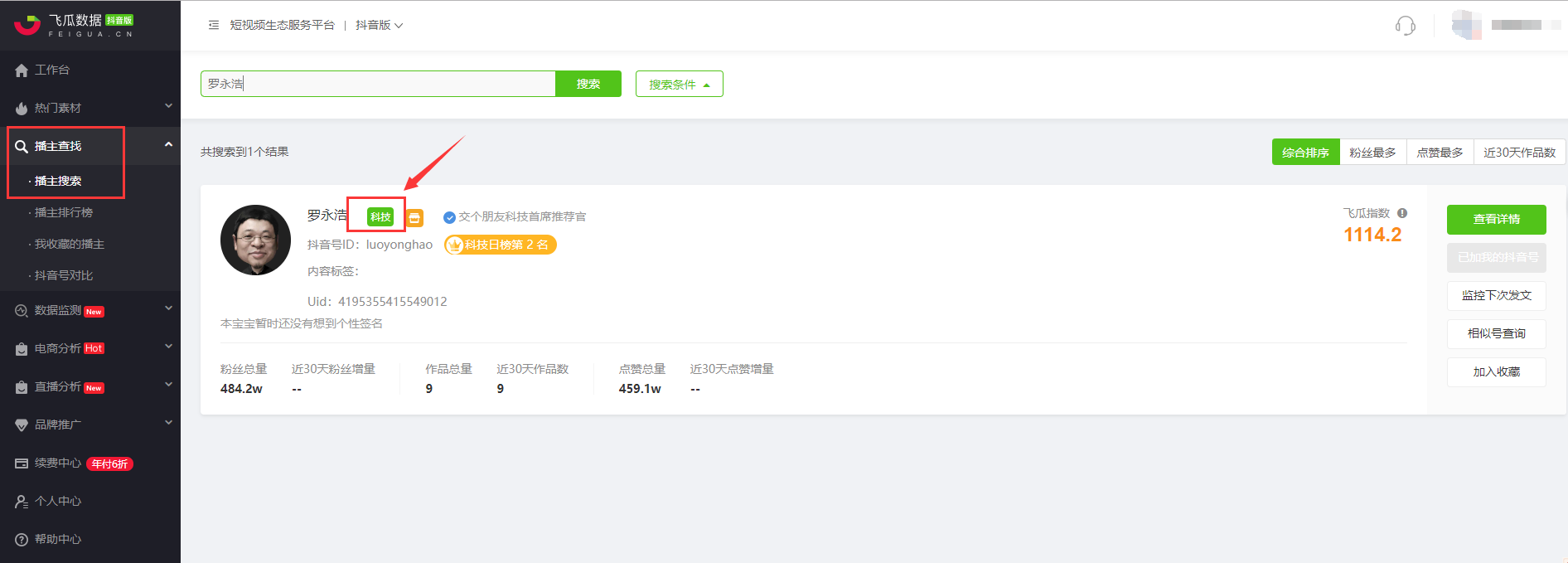Click 粉丝总量 value 484.2w
Screen dimensions: 1568x563
(x=241, y=389)
